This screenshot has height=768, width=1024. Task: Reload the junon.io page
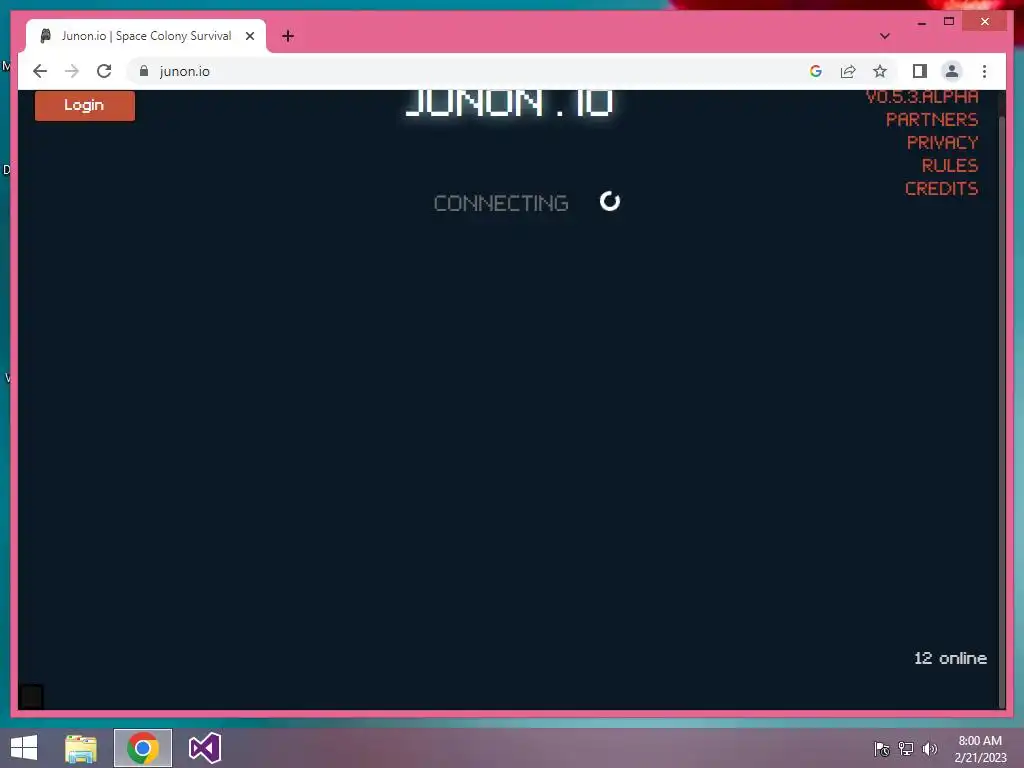(x=104, y=71)
